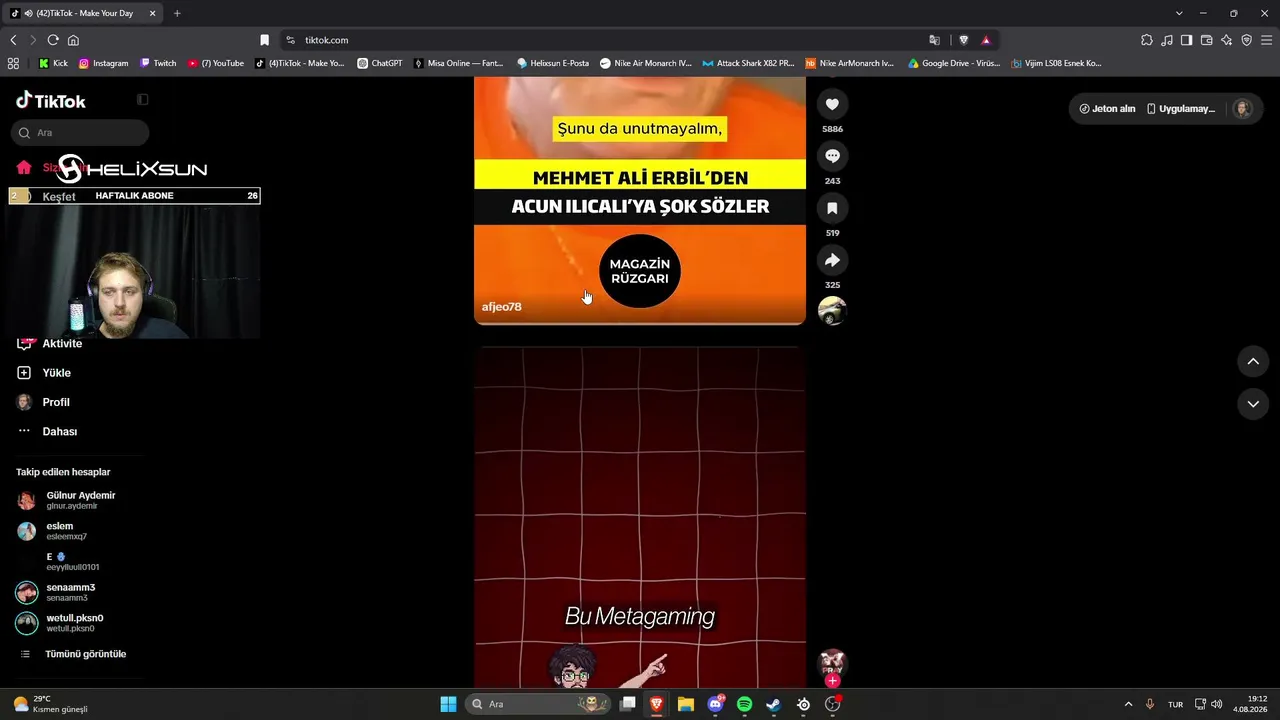Open the car avatar sound icon
1280x720 pixels.
[x=832, y=311]
